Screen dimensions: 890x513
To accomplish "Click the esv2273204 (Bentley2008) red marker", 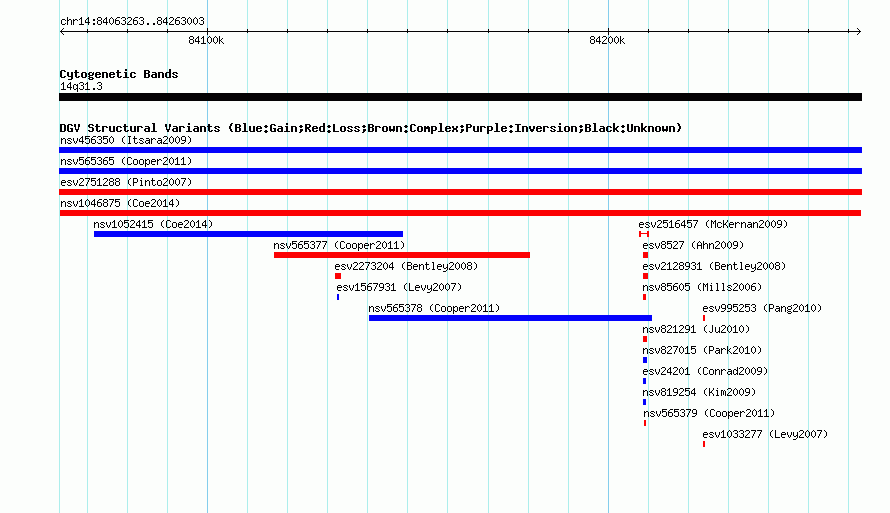I will 338,276.
